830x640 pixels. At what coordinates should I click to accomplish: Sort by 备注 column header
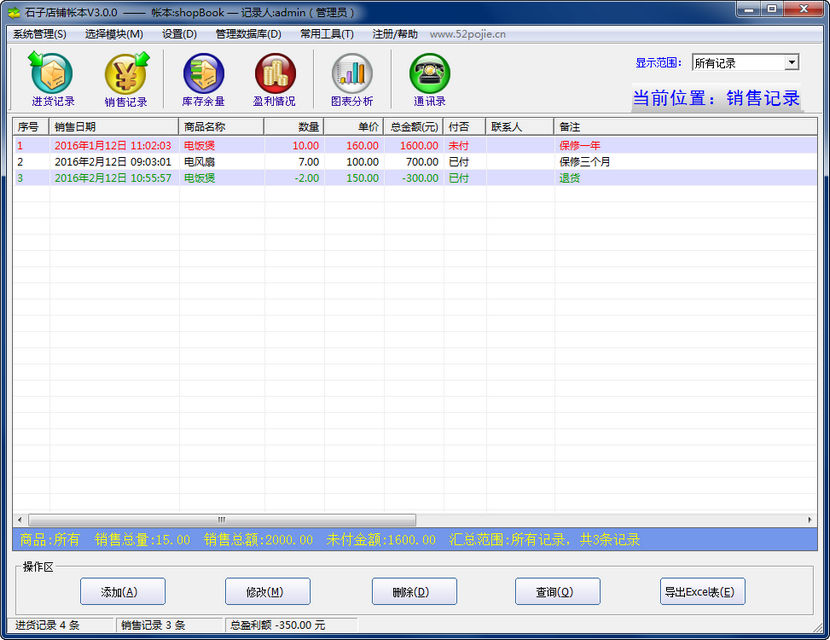(685, 127)
